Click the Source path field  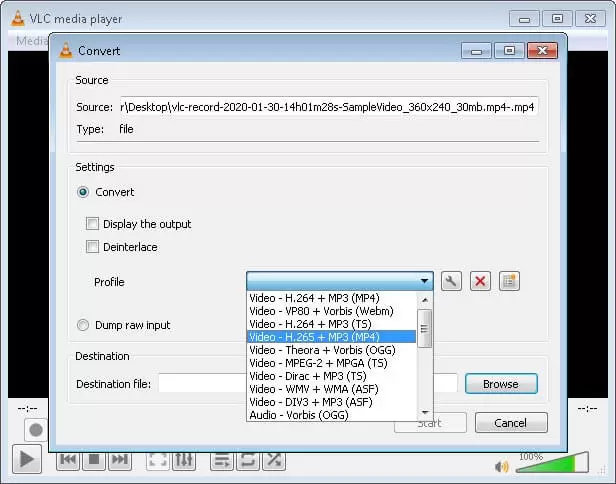pos(329,106)
